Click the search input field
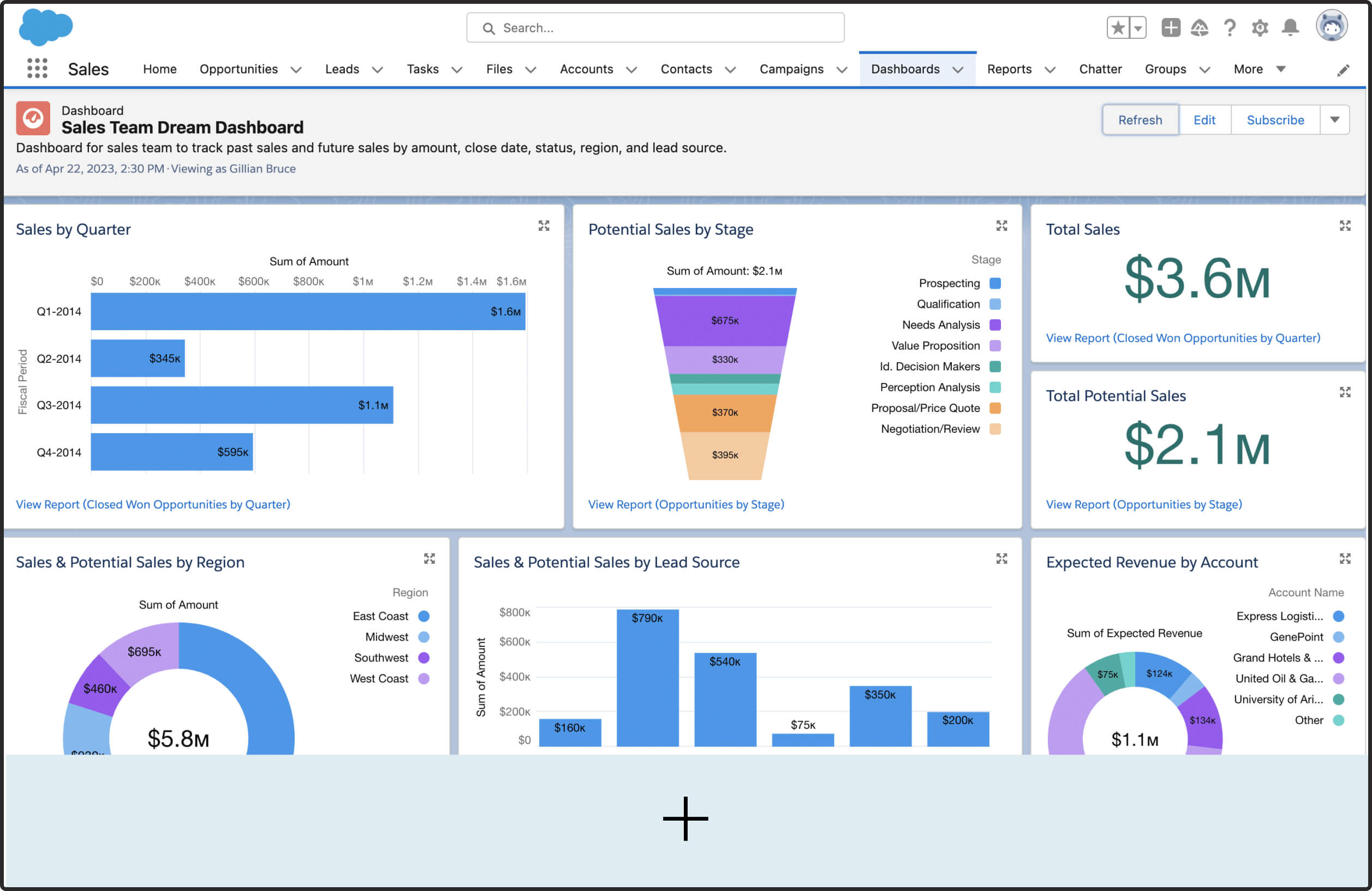 (x=658, y=27)
